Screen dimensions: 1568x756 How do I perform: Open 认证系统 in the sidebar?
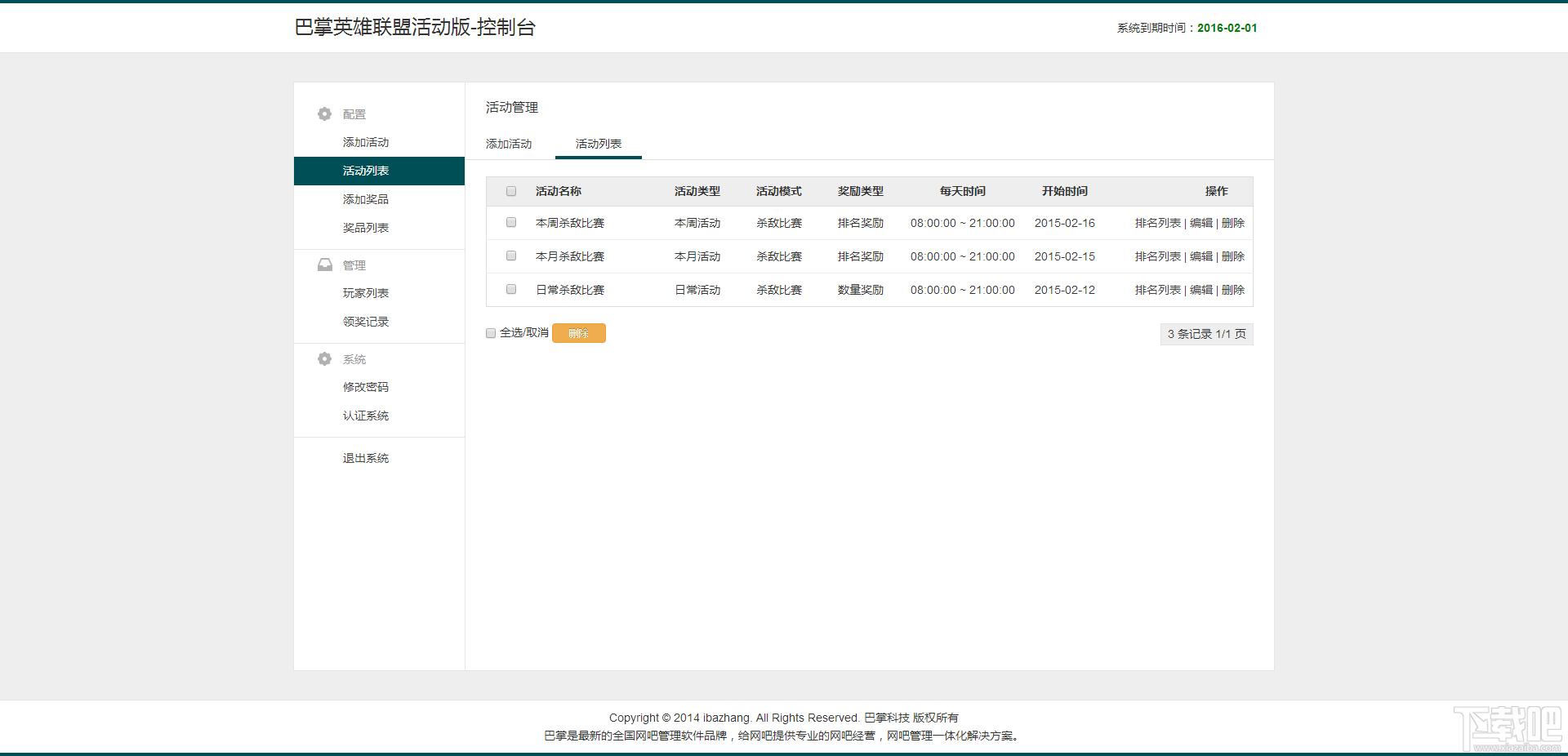pyautogui.click(x=366, y=416)
